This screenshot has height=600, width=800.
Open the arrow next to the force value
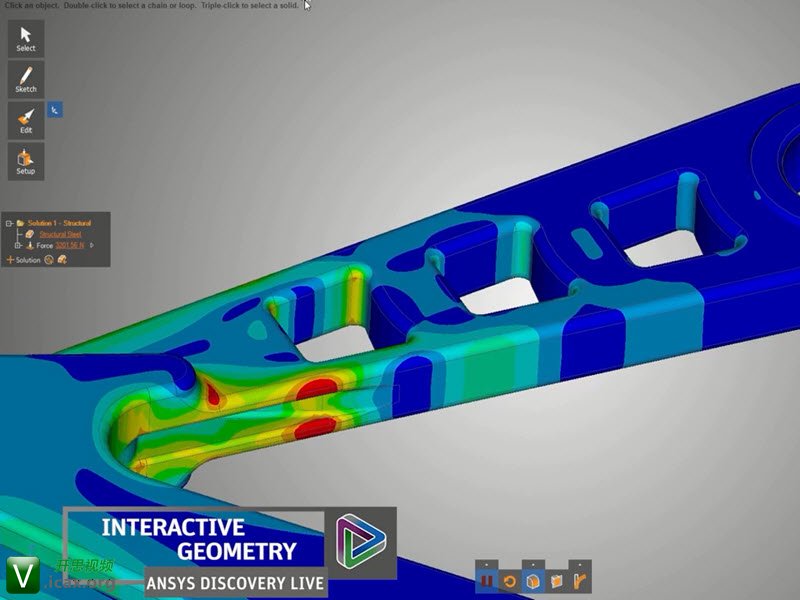coord(92,245)
